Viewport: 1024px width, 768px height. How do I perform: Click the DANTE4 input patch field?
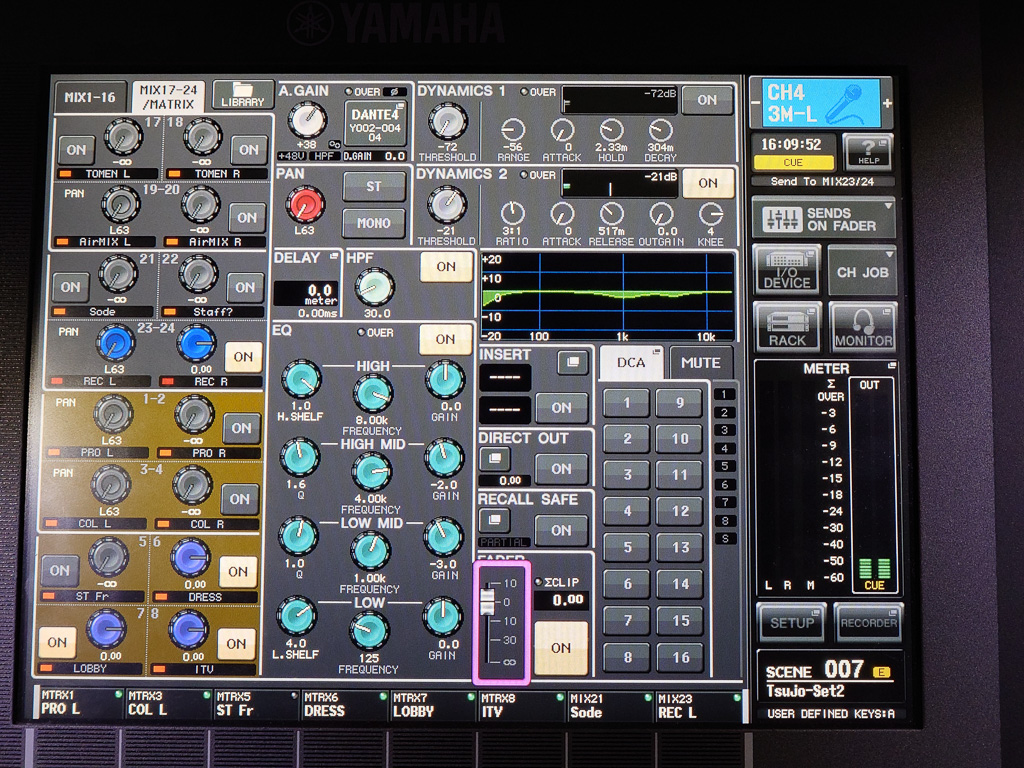(373, 124)
